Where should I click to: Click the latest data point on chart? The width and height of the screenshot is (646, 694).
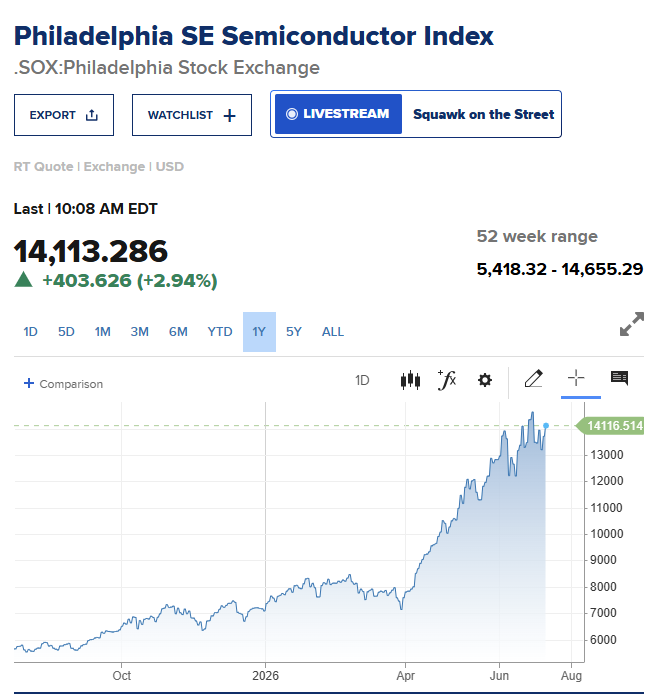click(x=546, y=426)
